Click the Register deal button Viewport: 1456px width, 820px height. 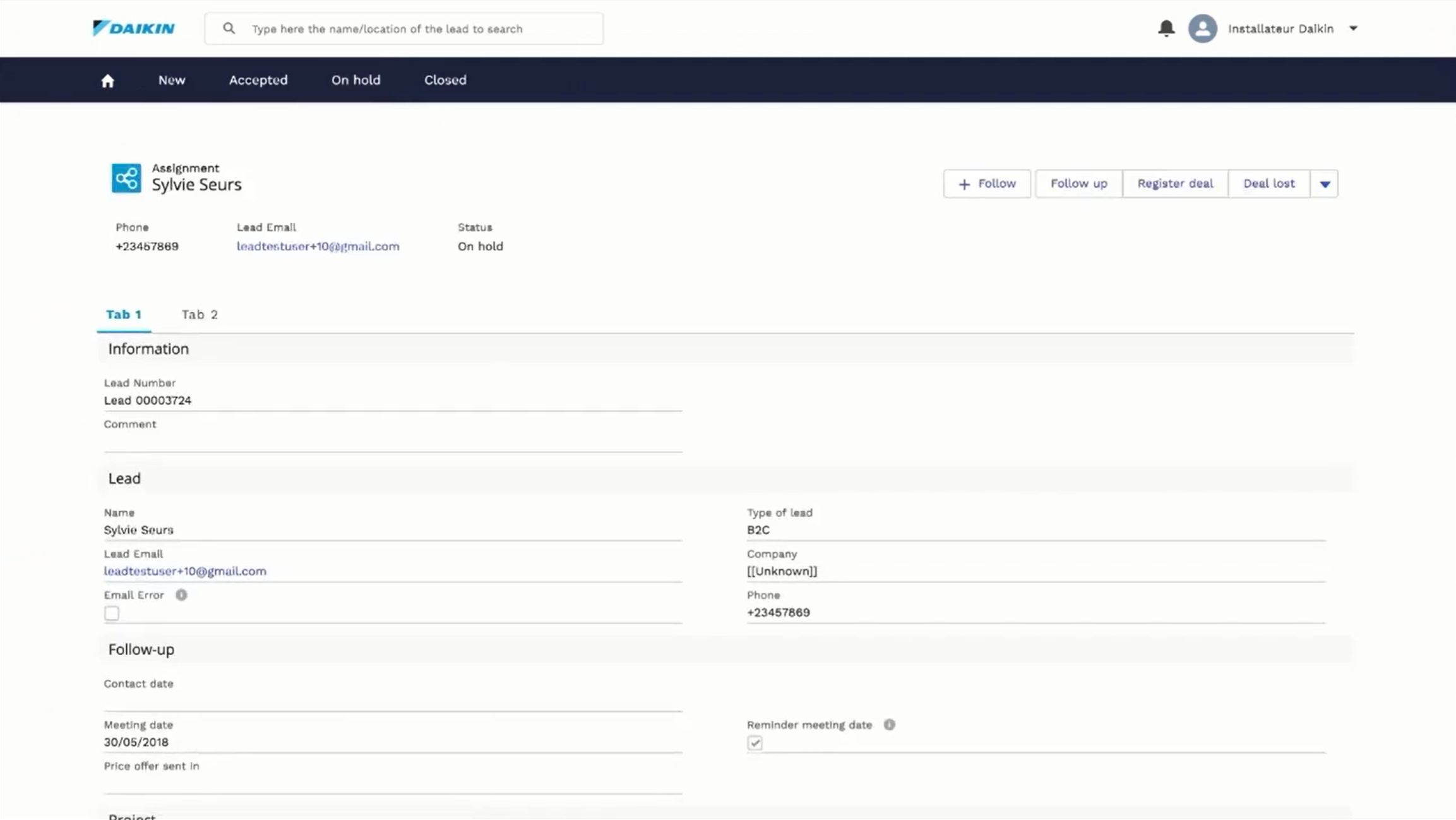pyautogui.click(x=1174, y=184)
